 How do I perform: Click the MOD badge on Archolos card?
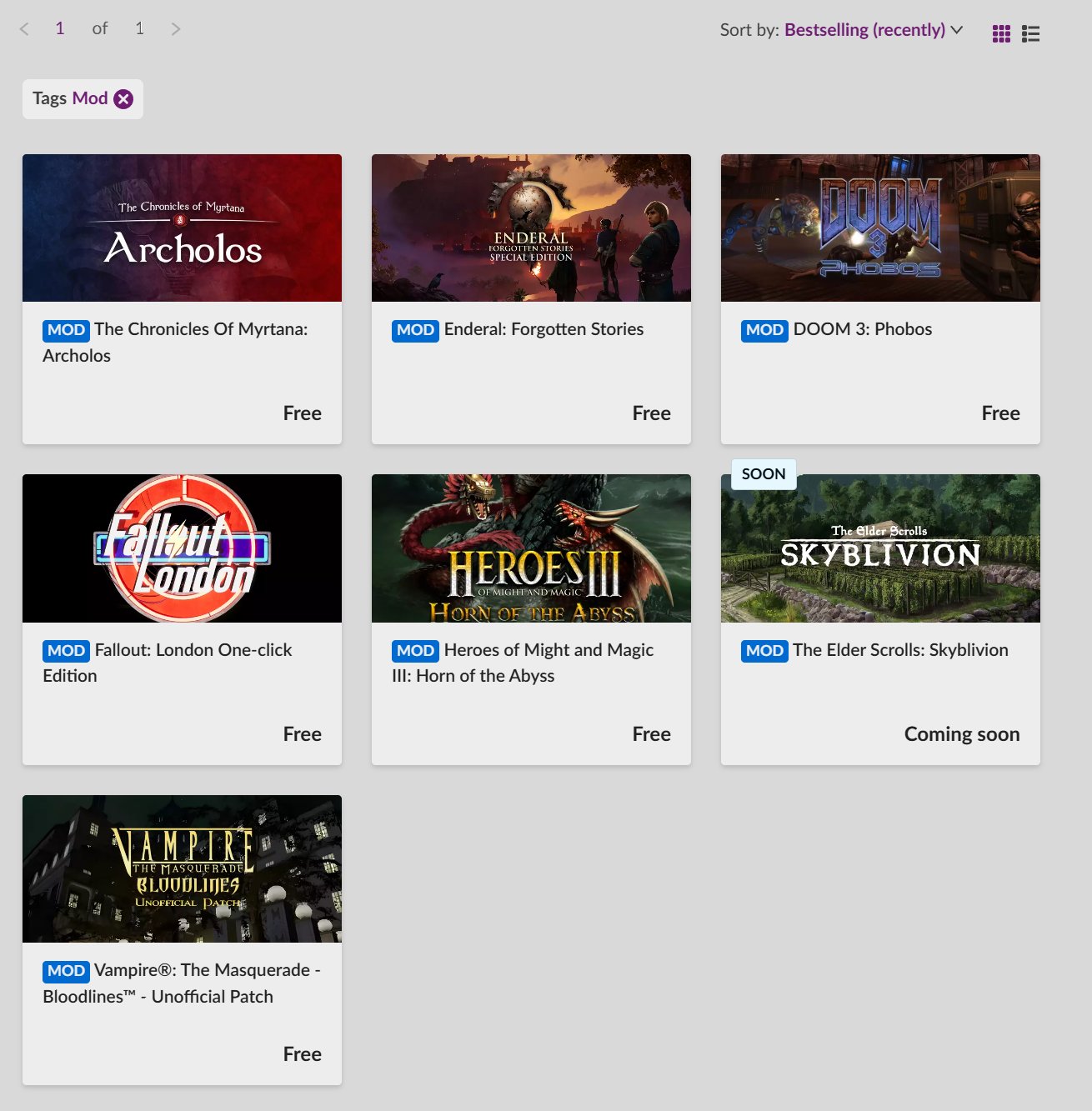coord(66,330)
